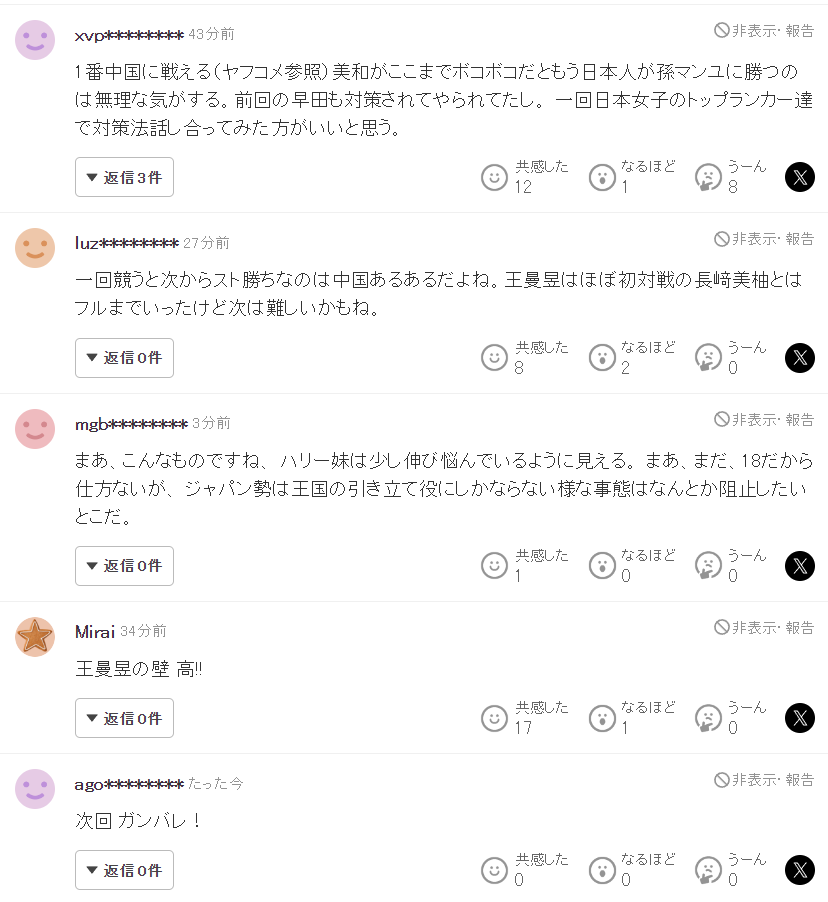
Task: Click 共感した smiley on xvp comment
Action: pyautogui.click(x=494, y=177)
